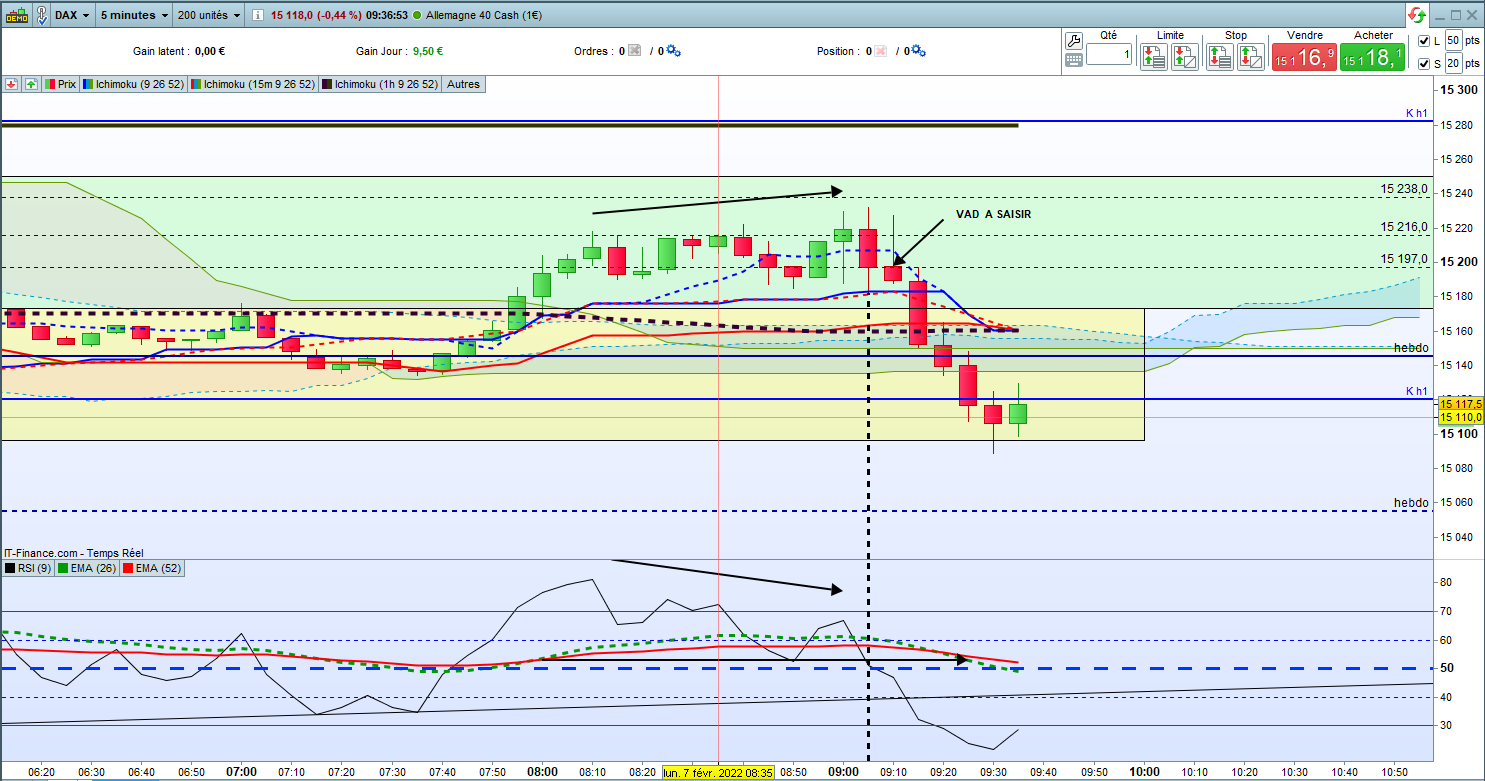Select the EMA (26) indicator tab

click(x=88, y=569)
